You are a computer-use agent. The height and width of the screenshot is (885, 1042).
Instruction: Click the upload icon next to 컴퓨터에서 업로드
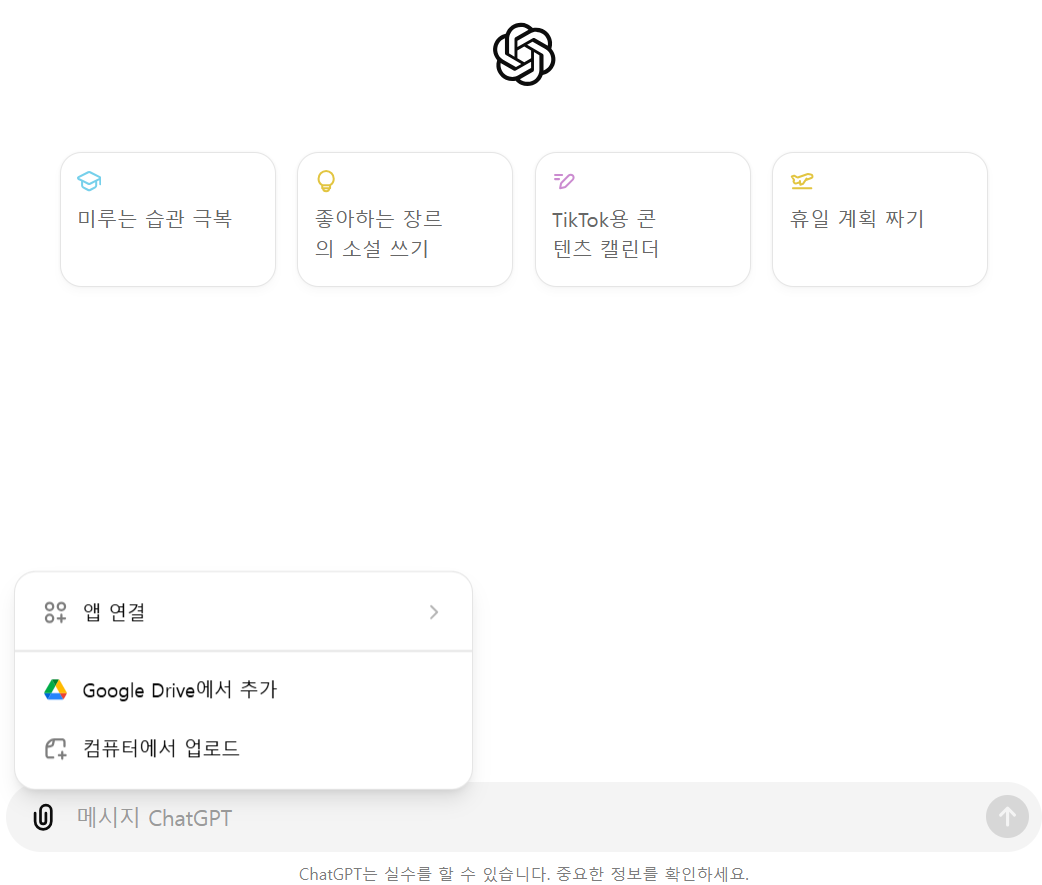[x=56, y=748]
